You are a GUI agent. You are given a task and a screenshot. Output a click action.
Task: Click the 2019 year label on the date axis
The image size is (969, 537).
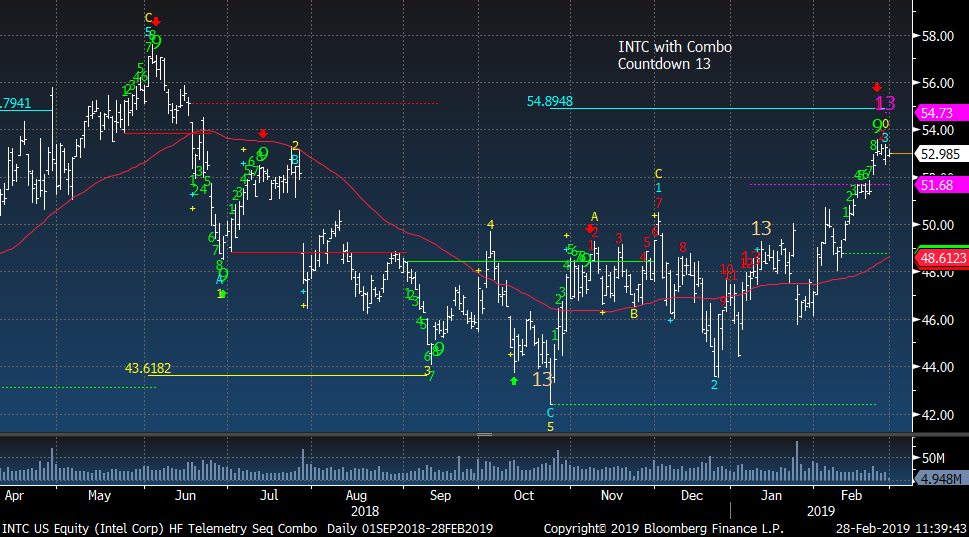click(x=821, y=512)
